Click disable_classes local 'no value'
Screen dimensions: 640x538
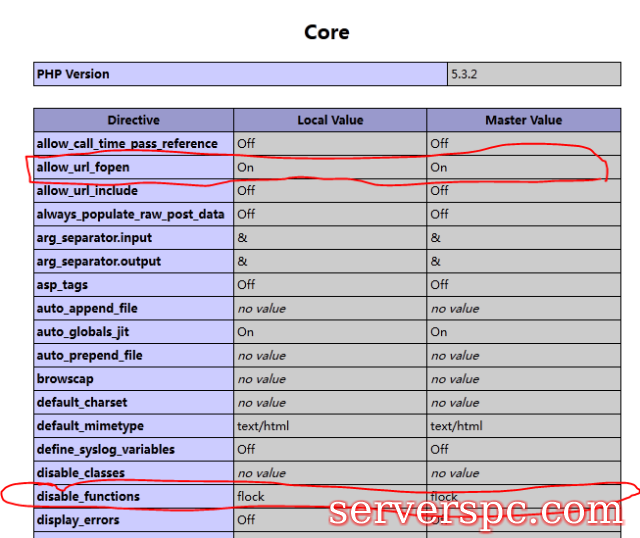pos(262,473)
